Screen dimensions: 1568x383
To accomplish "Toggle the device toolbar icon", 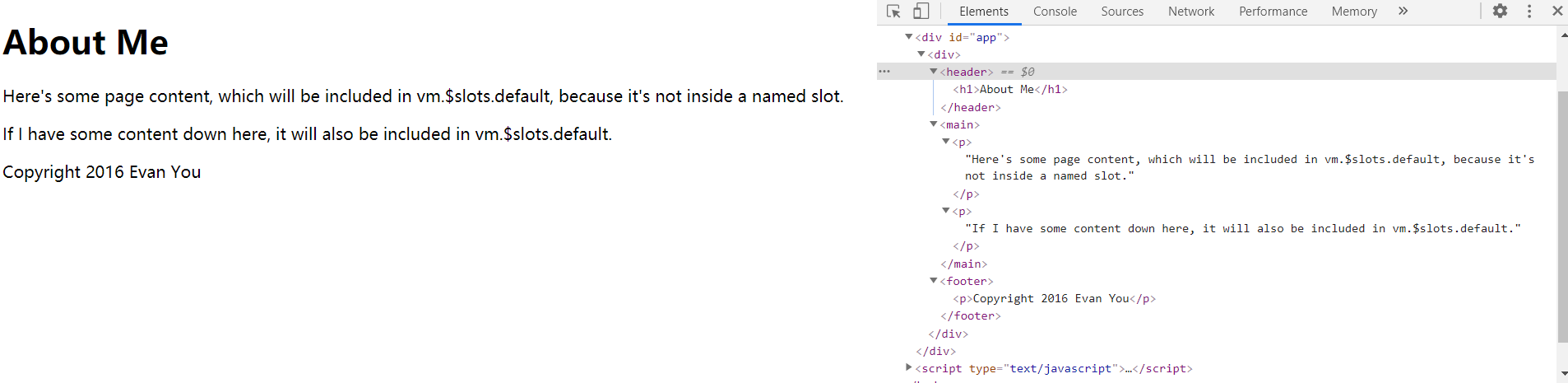I will 921,12.
